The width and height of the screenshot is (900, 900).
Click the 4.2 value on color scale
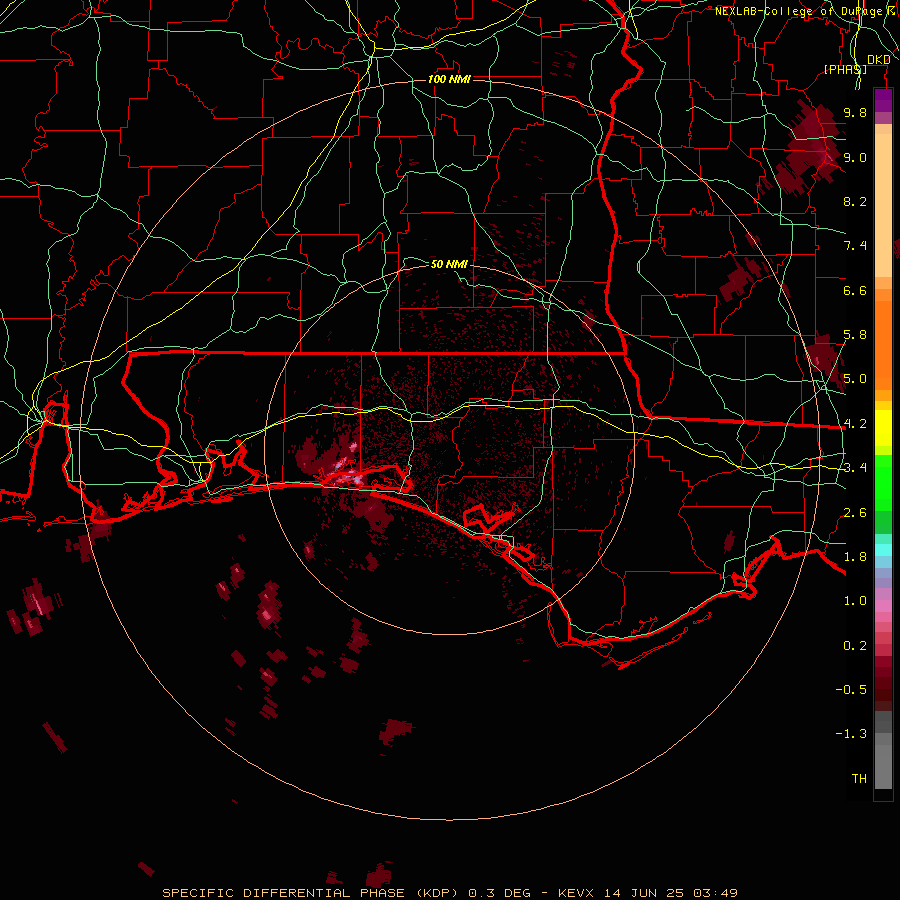(x=855, y=424)
